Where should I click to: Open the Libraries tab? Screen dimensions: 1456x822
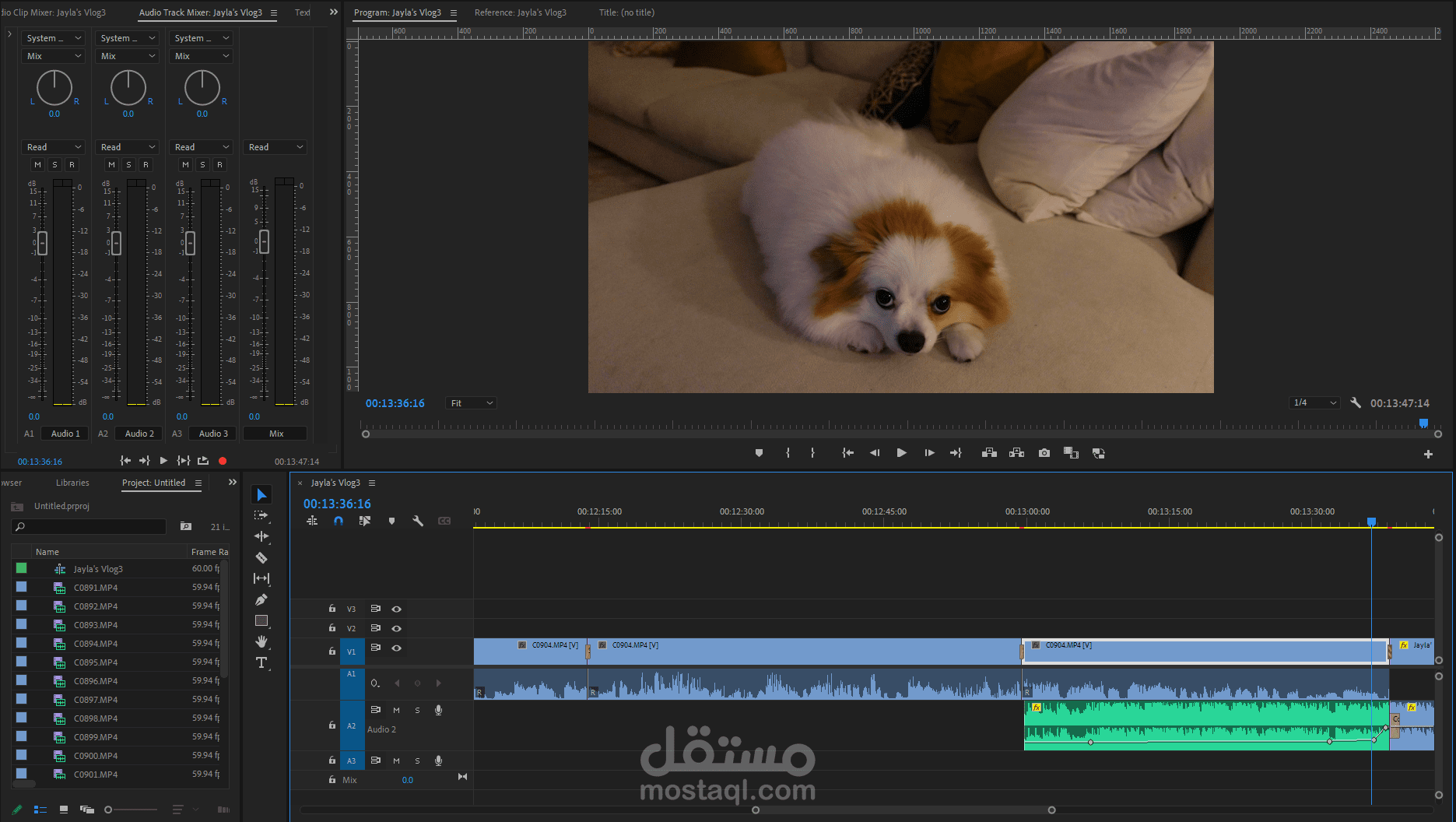tap(72, 483)
